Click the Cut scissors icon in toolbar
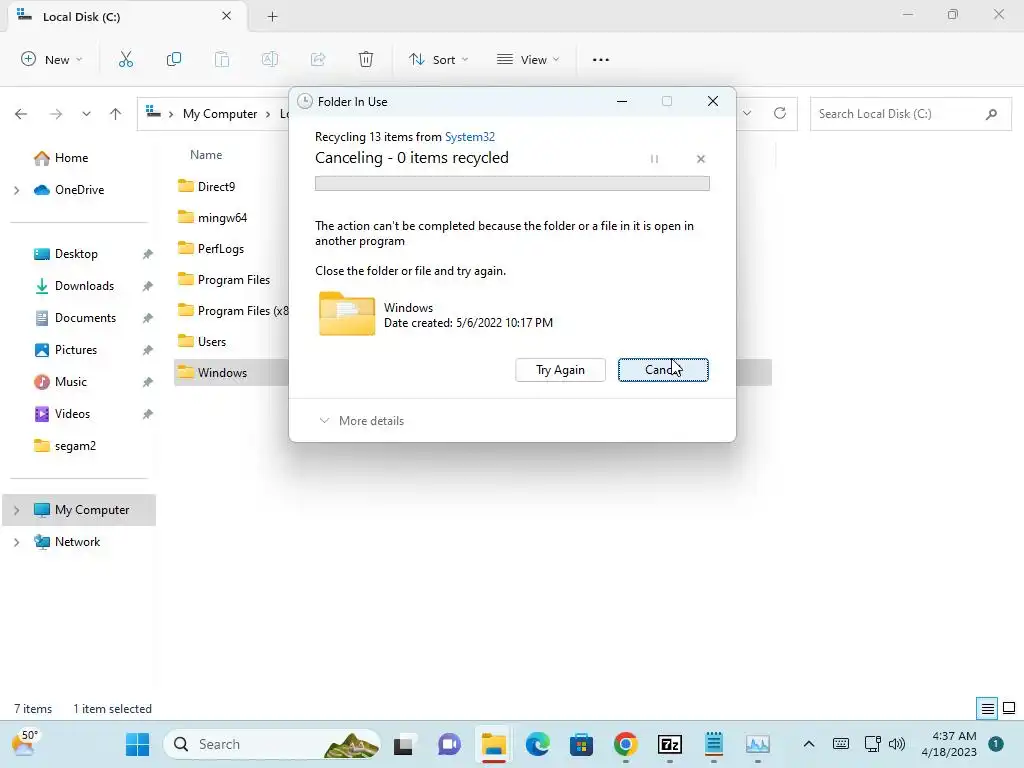 point(125,59)
